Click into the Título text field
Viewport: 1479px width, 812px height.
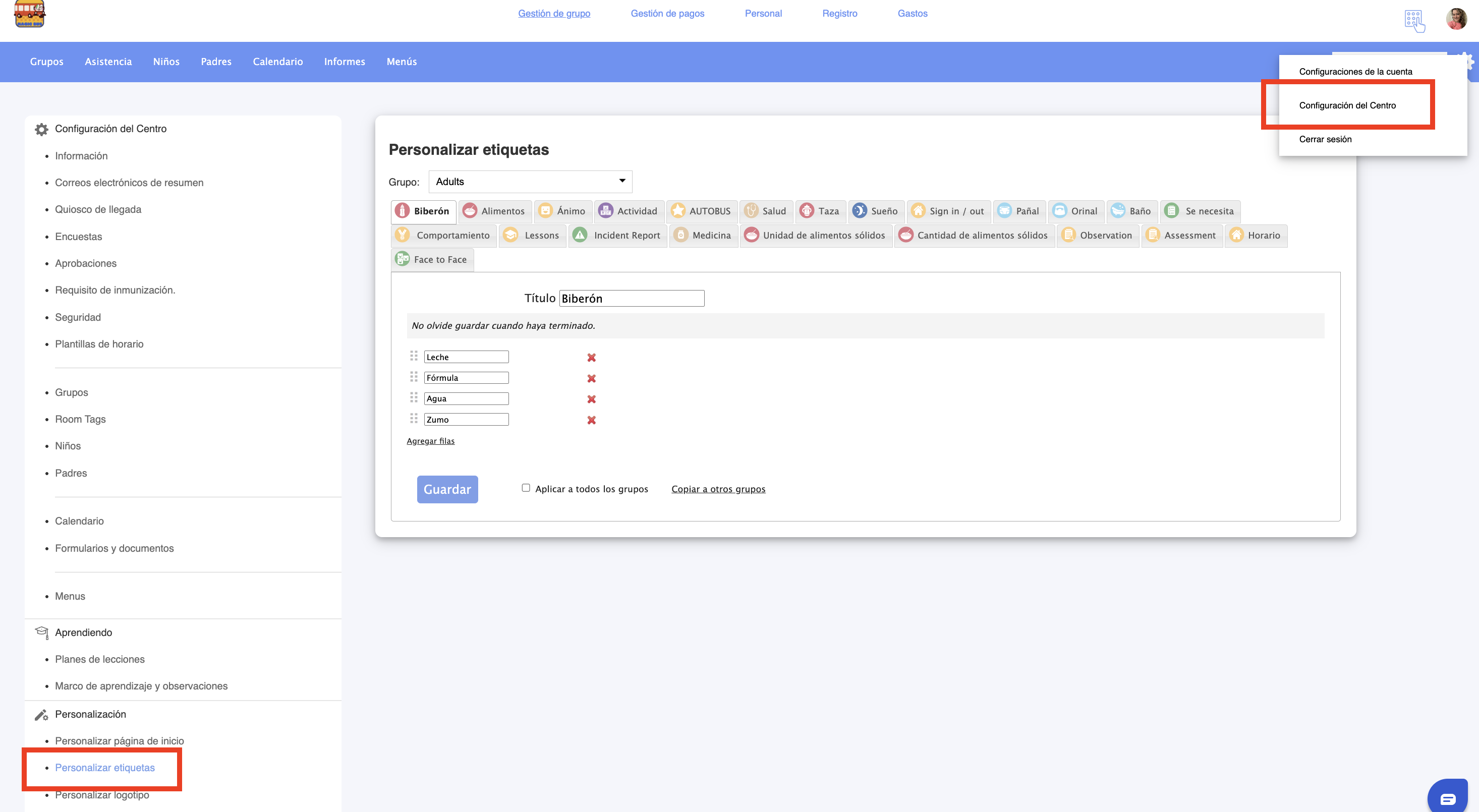coord(631,299)
